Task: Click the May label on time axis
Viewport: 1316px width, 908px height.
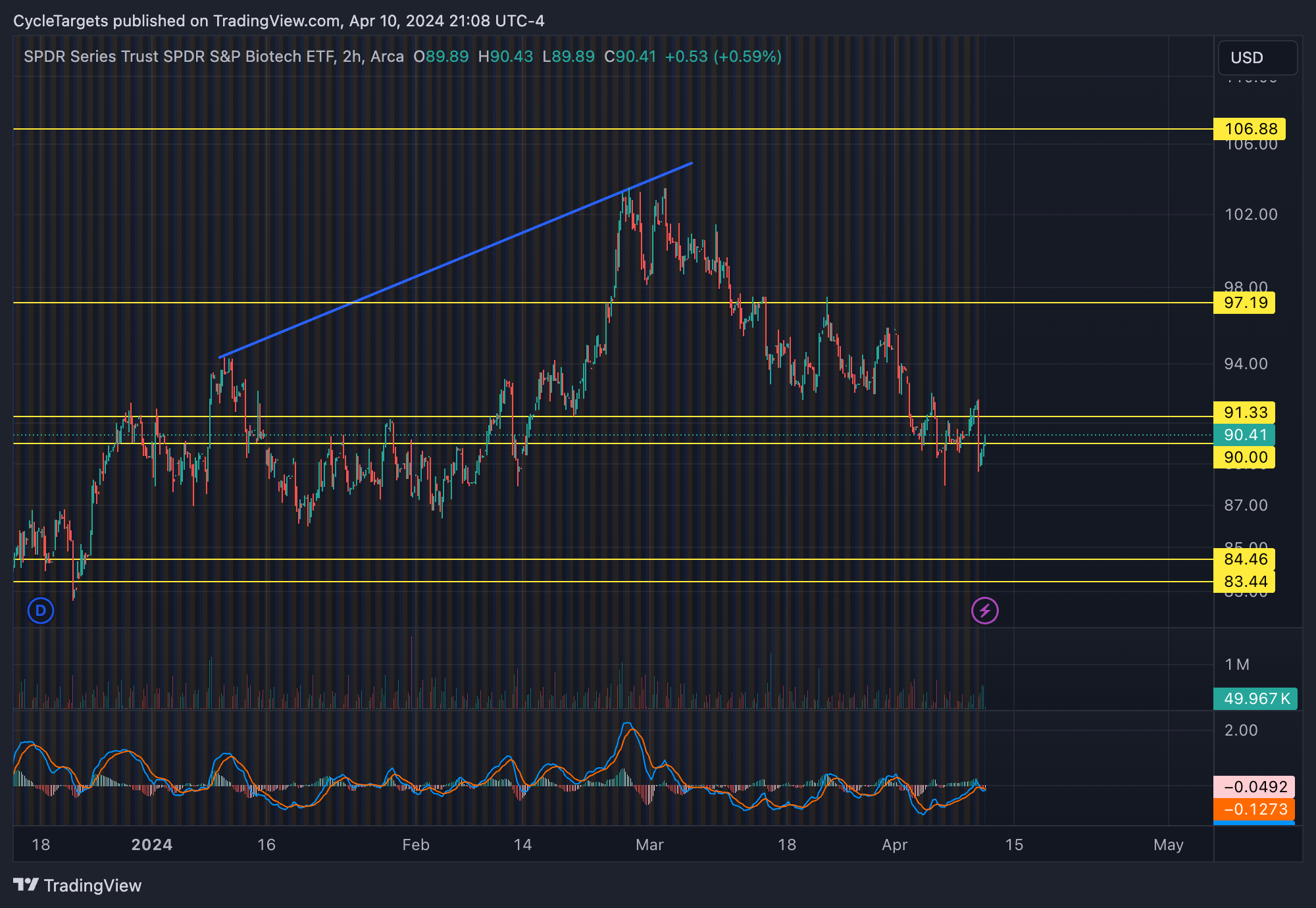Action: tap(1169, 845)
